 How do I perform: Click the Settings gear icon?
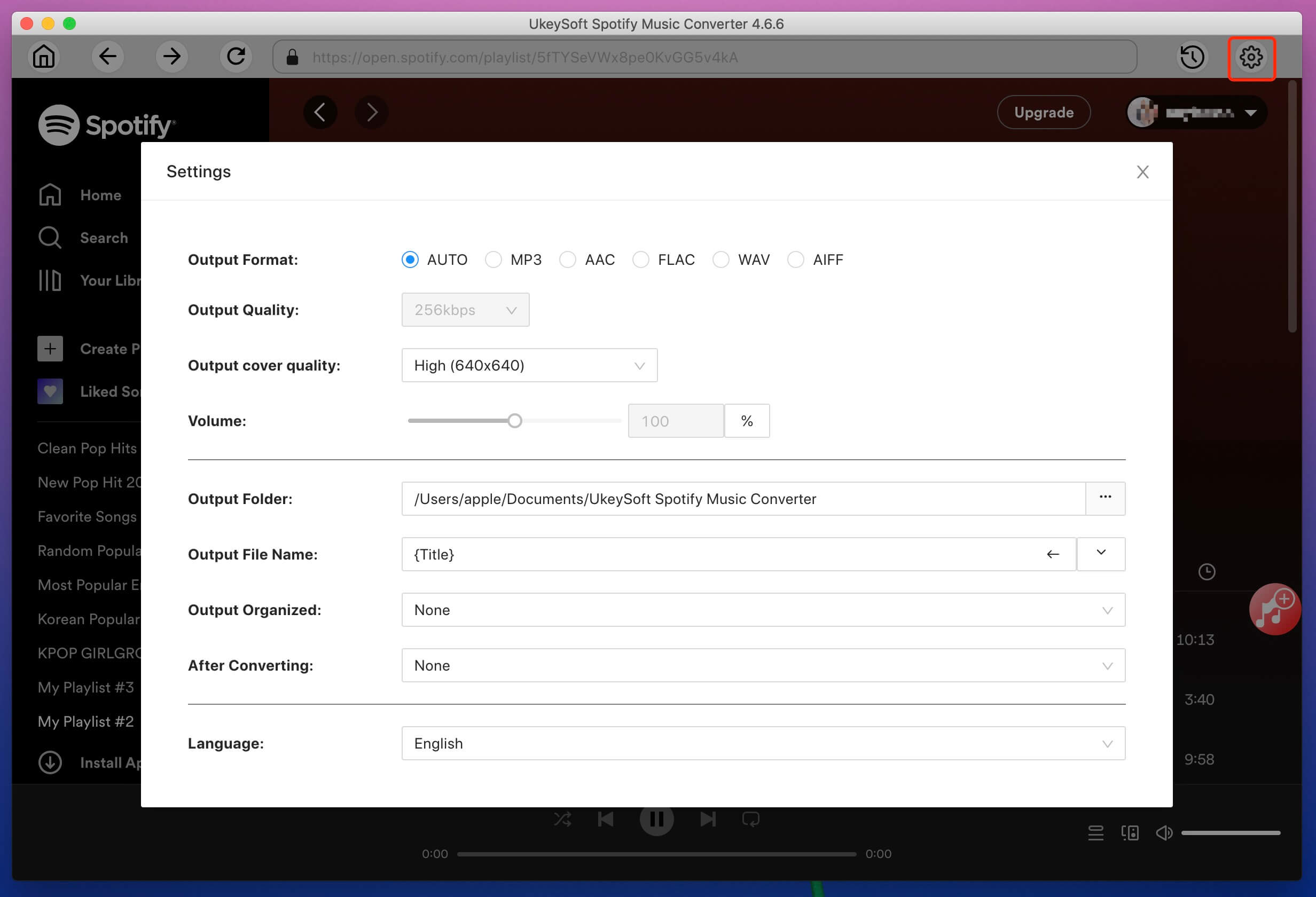coord(1252,57)
